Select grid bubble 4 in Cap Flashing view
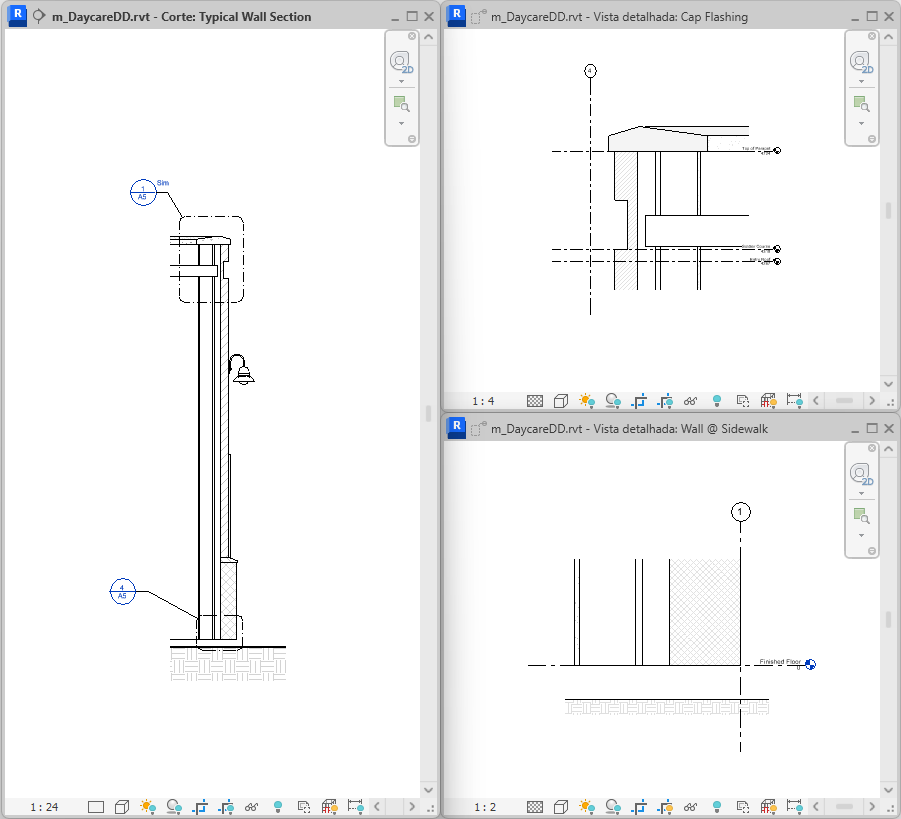The image size is (901, 819). (x=590, y=71)
